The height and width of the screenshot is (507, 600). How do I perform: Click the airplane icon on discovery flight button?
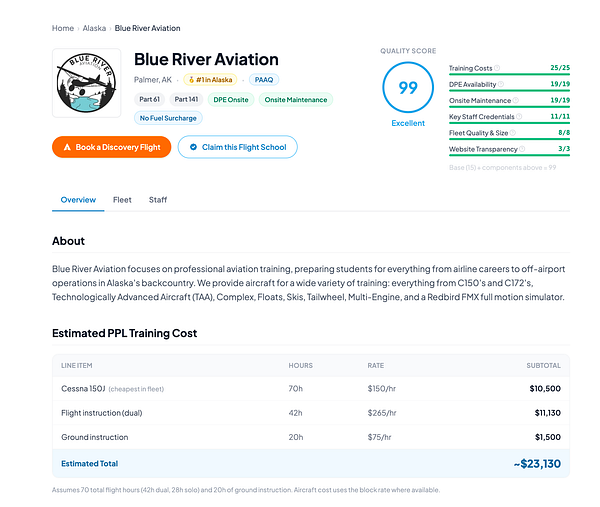[x=67, y=147]
